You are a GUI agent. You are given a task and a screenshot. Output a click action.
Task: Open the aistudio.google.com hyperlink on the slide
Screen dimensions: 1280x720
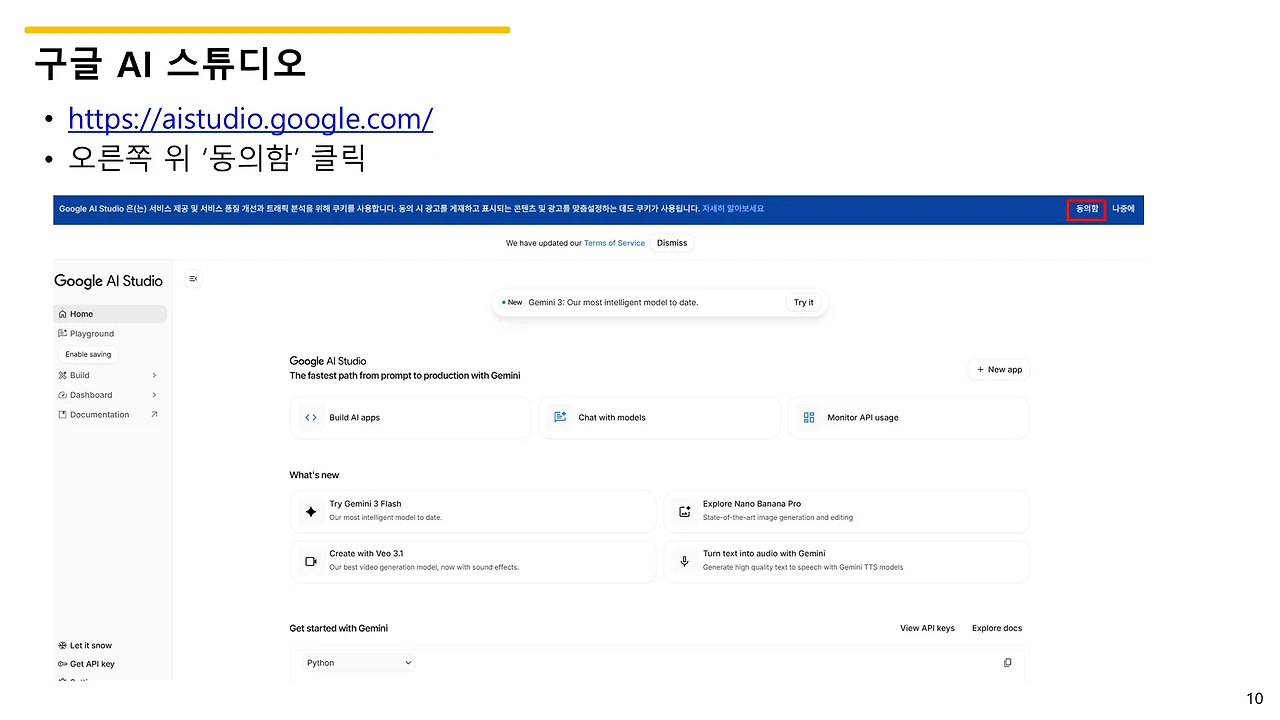(250, 119)
